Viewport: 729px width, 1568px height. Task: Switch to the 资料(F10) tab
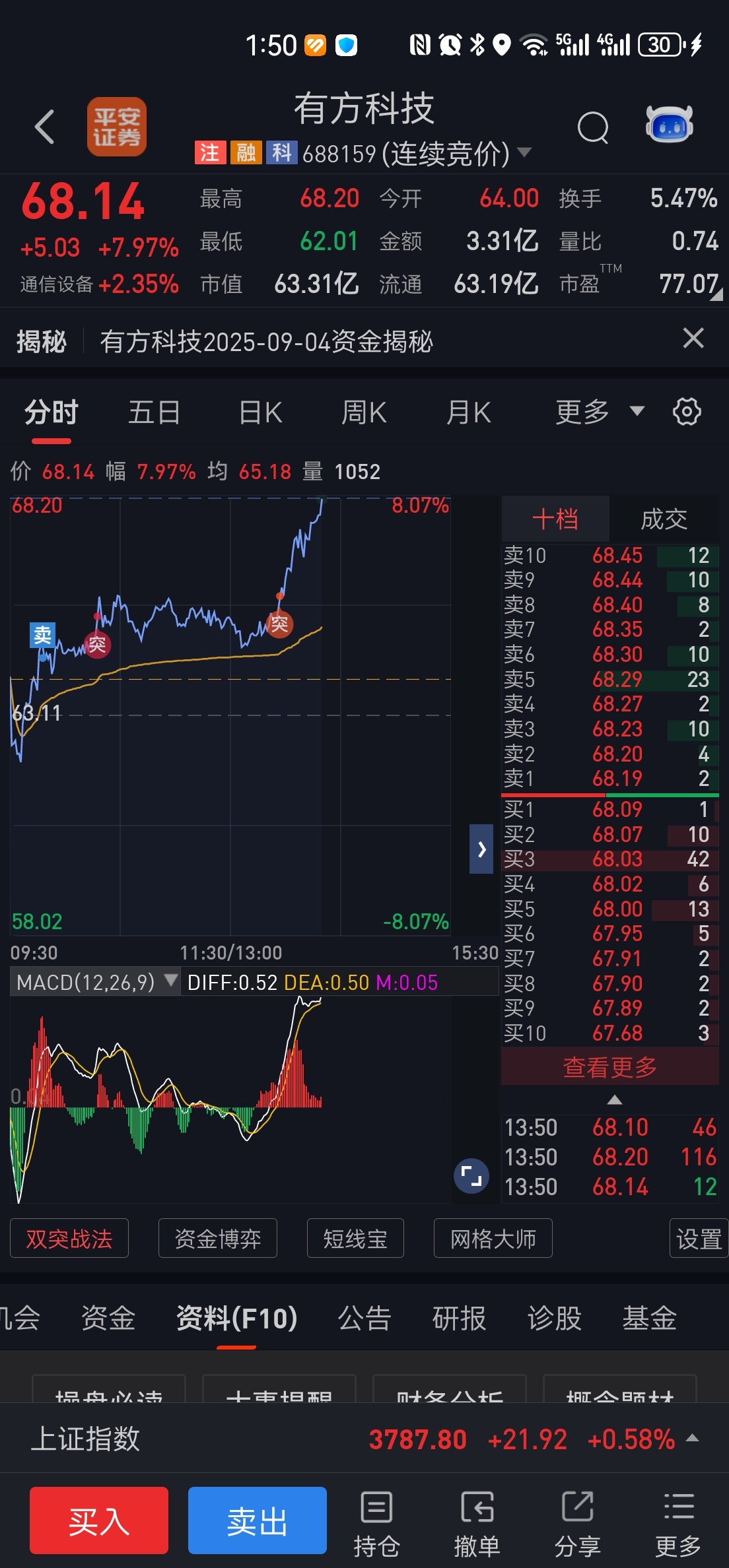click(236, 1318)
